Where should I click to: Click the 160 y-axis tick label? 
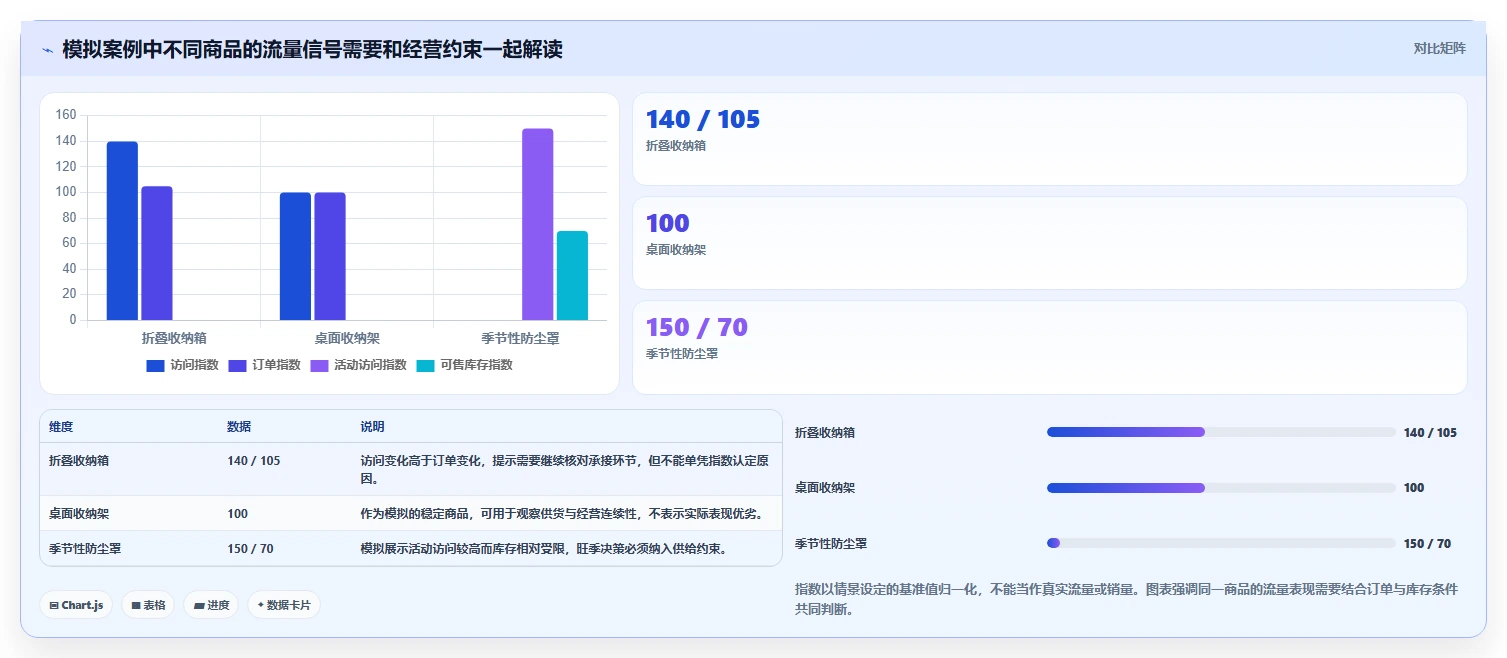[x=66, y=115]
